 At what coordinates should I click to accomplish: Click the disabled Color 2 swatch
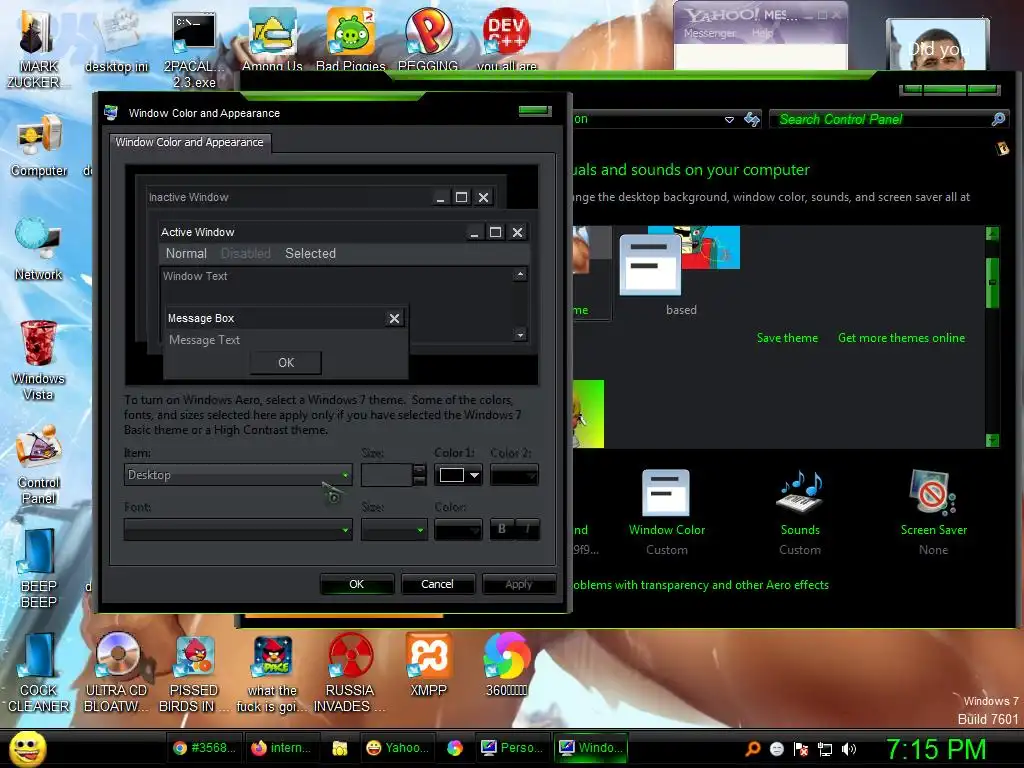tap(514, 475)
